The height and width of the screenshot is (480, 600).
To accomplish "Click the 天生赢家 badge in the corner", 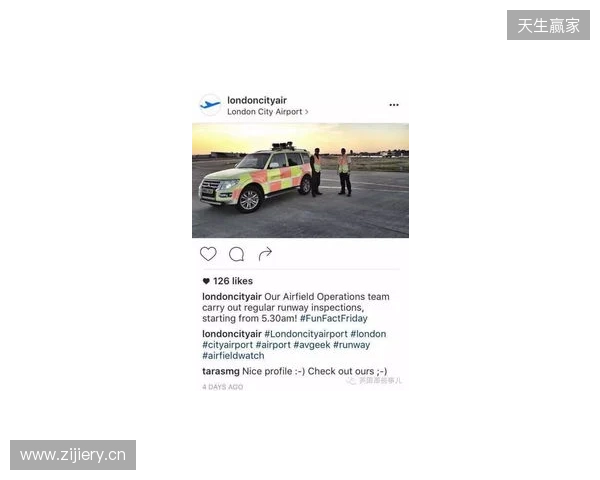I will 548,25.
